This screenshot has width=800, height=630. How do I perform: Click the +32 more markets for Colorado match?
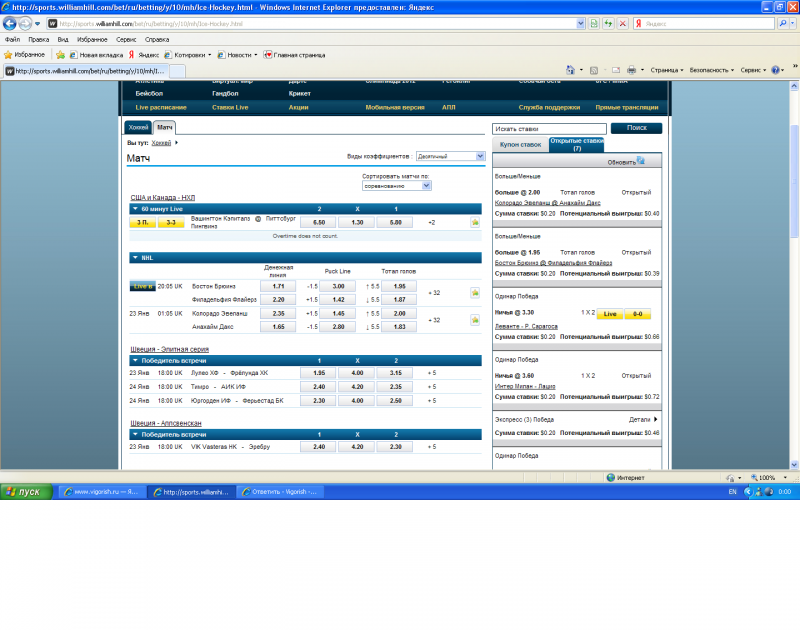pyautogui.click(x=434, y=320)
